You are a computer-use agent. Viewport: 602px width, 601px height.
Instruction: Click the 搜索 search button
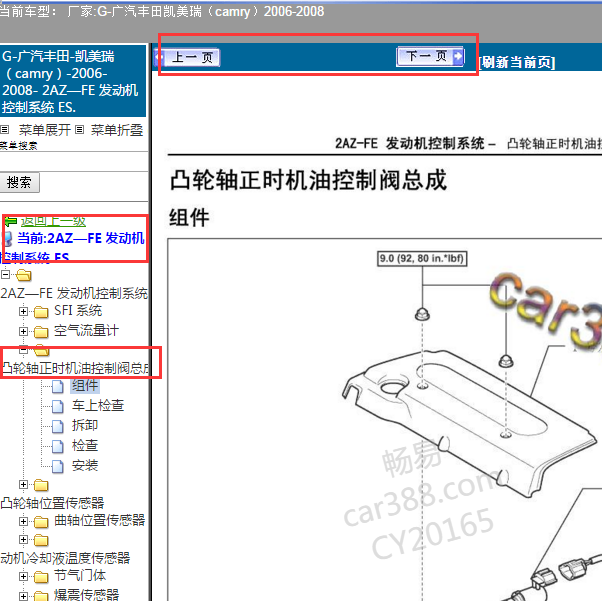(x=19, y=182)
